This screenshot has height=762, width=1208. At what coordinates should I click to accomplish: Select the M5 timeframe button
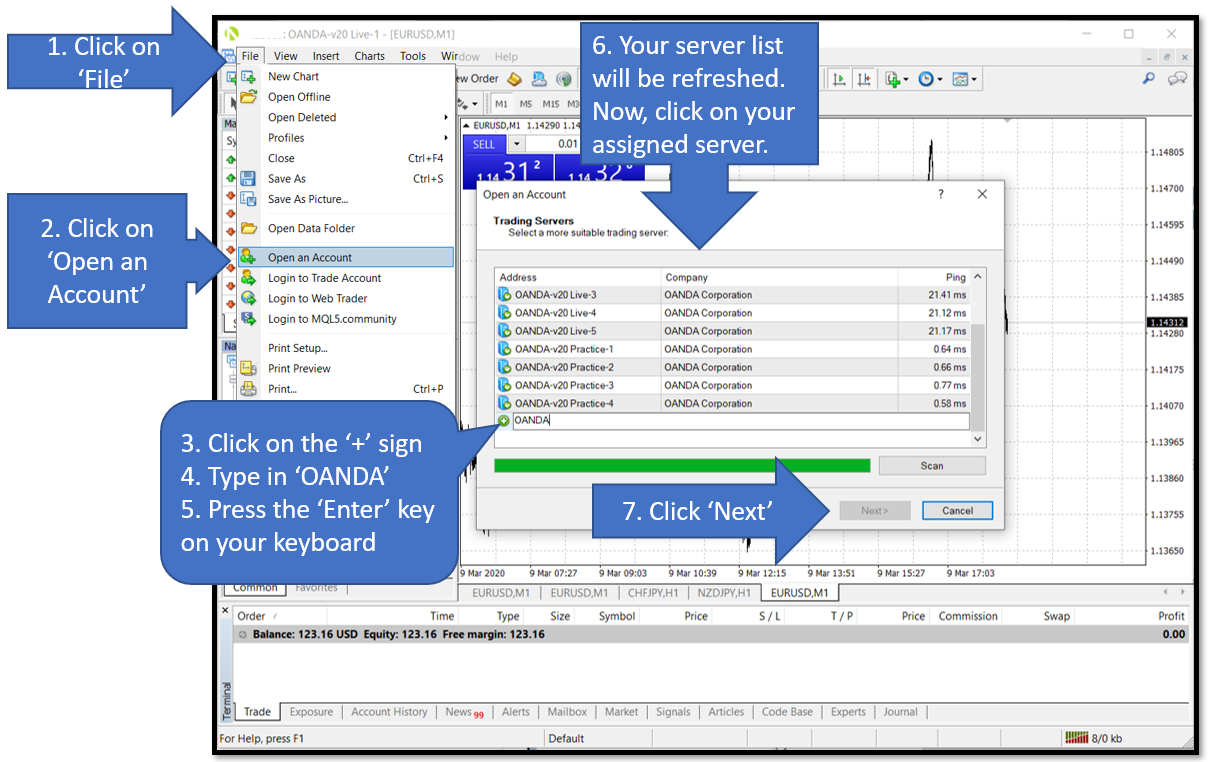(526, 104)
